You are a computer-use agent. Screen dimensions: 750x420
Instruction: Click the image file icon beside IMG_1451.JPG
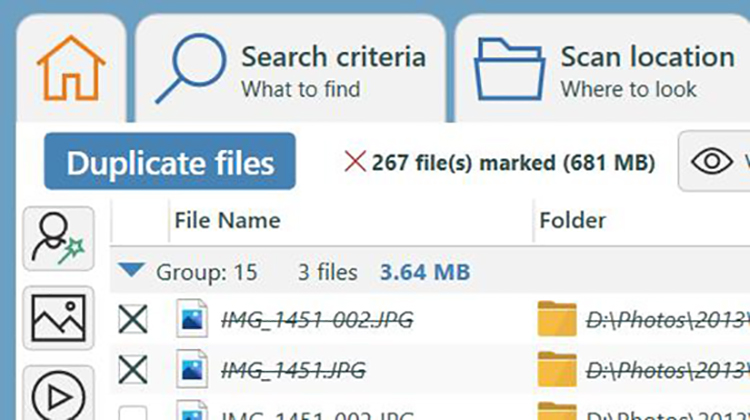(192, 369)
